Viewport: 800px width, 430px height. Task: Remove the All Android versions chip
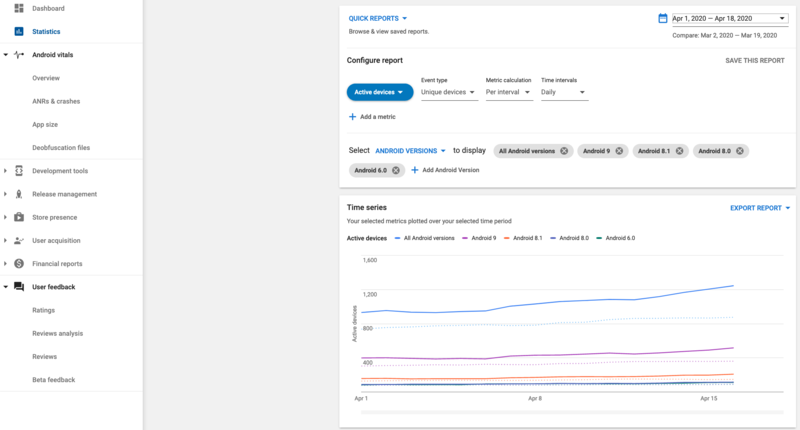564,151
